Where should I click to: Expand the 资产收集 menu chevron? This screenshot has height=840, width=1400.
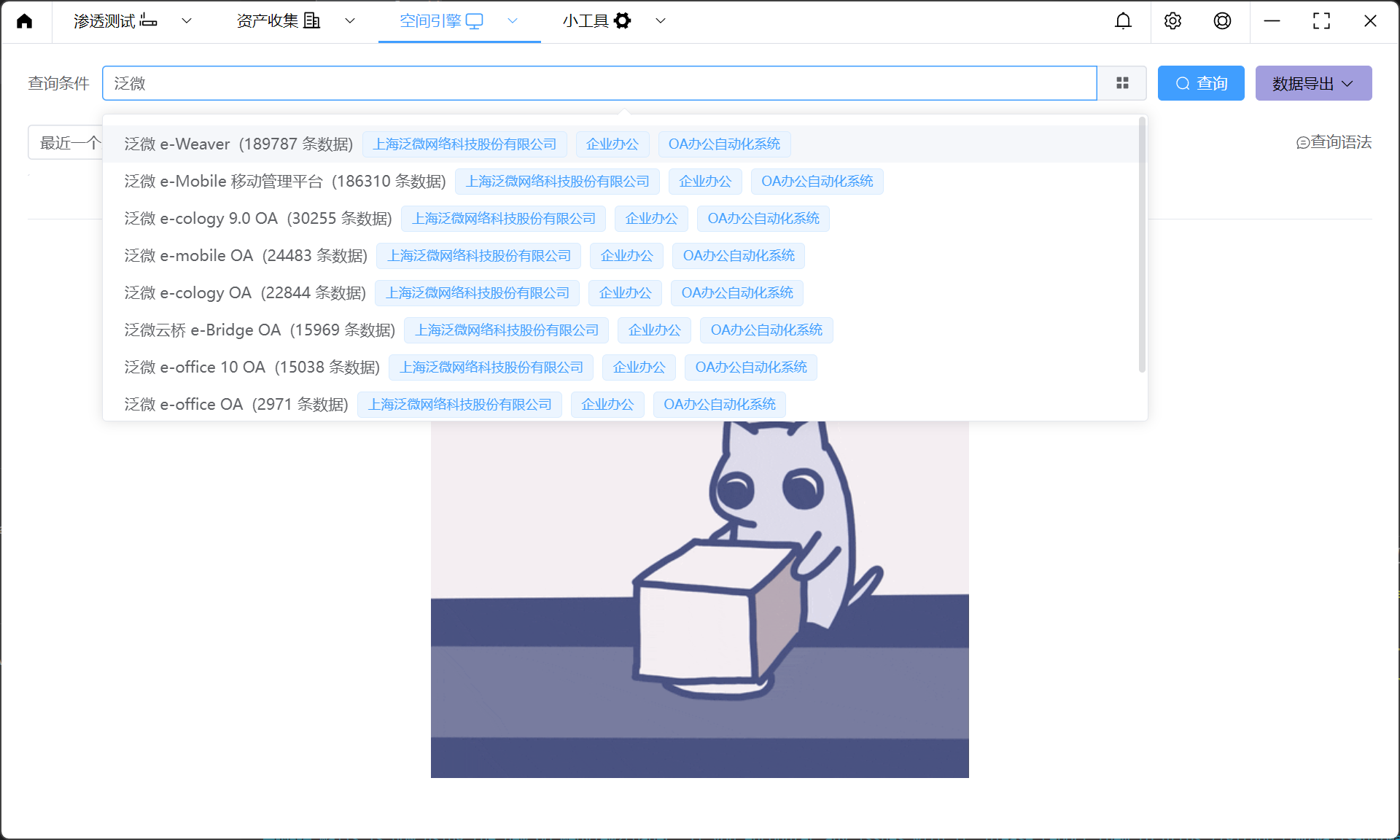[x=350, y=21]
